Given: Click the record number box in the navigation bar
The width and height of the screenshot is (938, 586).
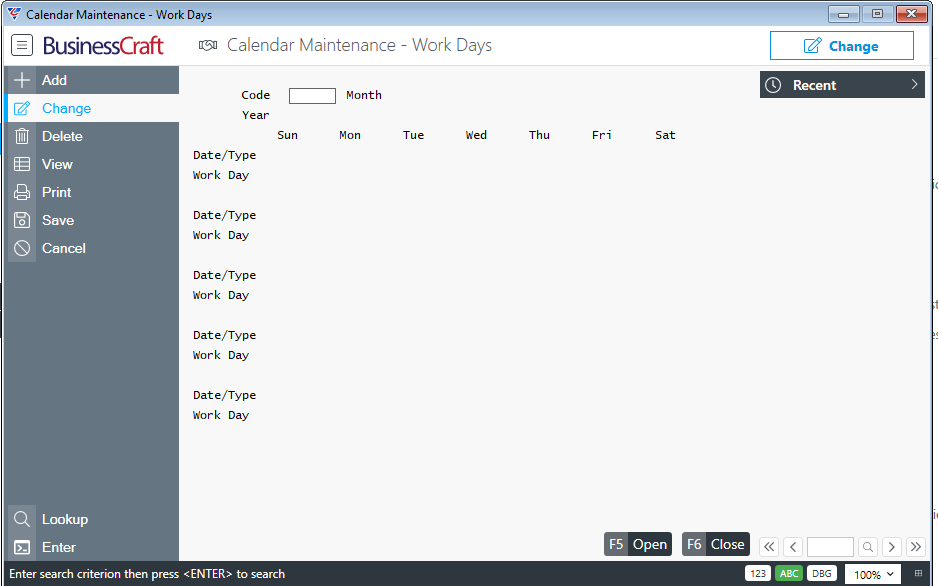Looking at the screenshot, I should coord(830,547).
